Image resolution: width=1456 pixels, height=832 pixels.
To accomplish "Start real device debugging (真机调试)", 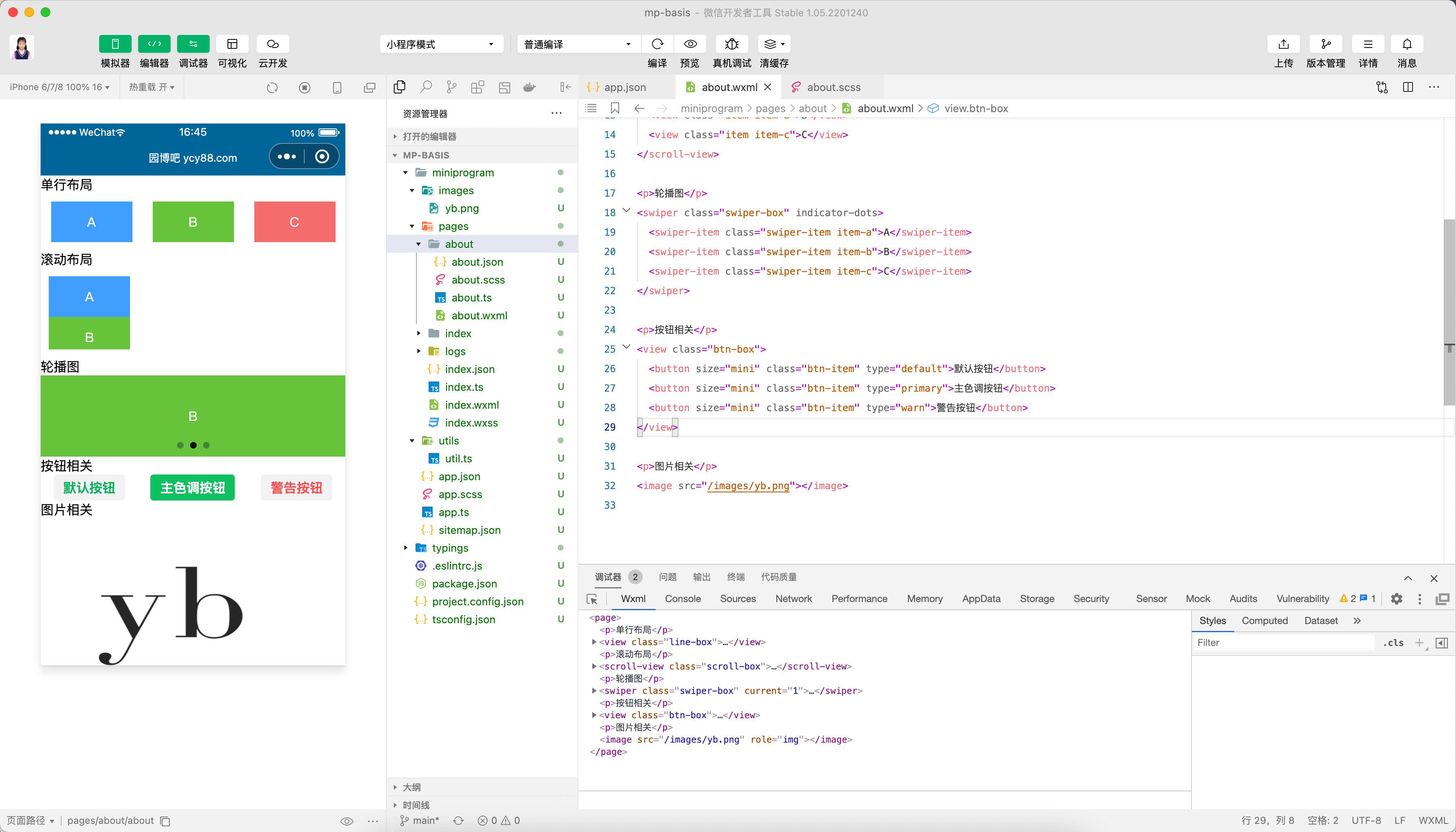I will (731, 44).
